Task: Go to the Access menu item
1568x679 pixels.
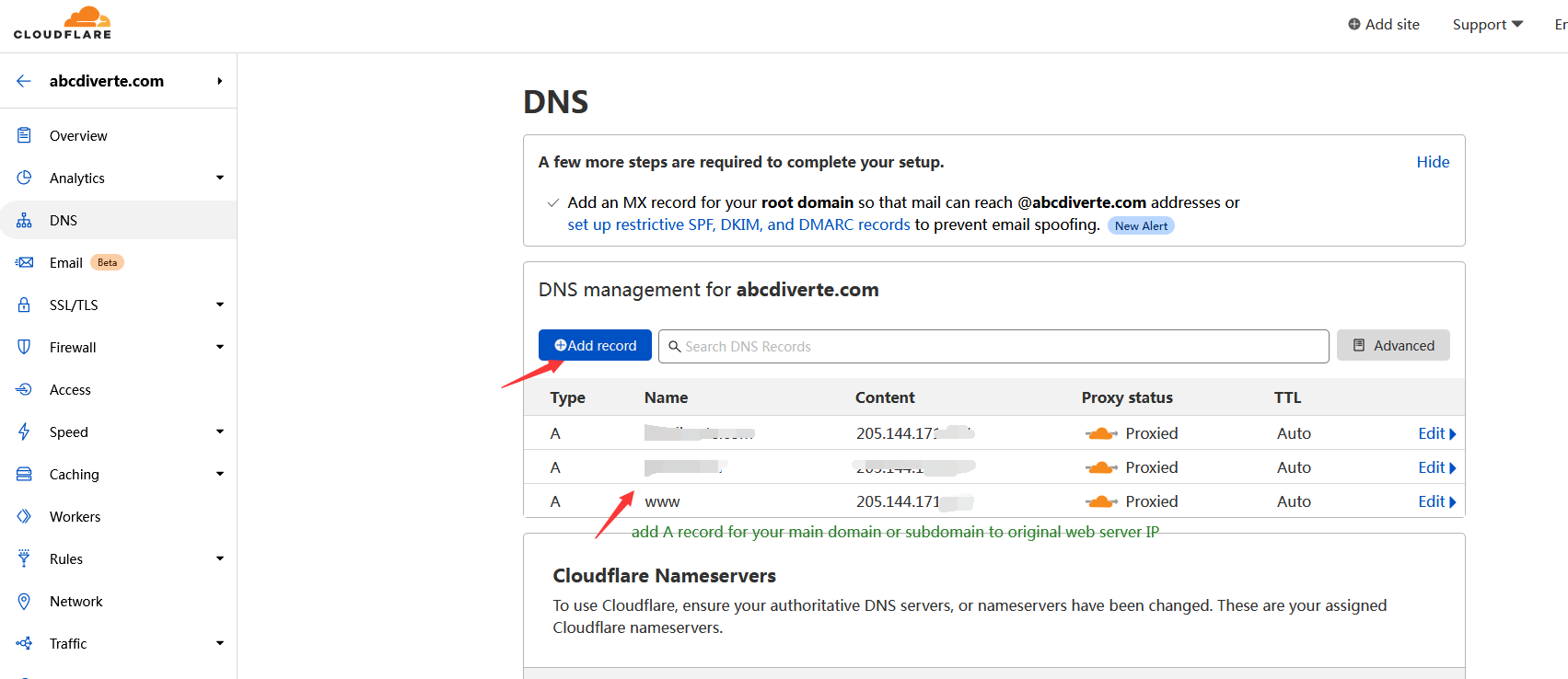Action: point(70,389)
